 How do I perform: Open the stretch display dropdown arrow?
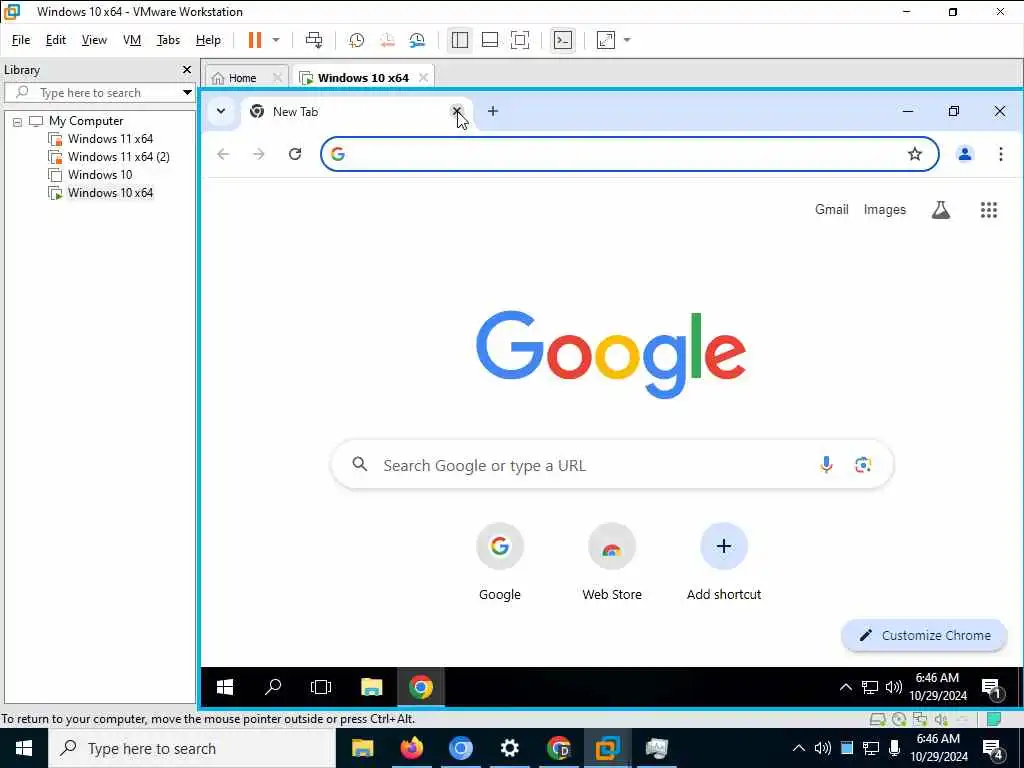[627, 40]
